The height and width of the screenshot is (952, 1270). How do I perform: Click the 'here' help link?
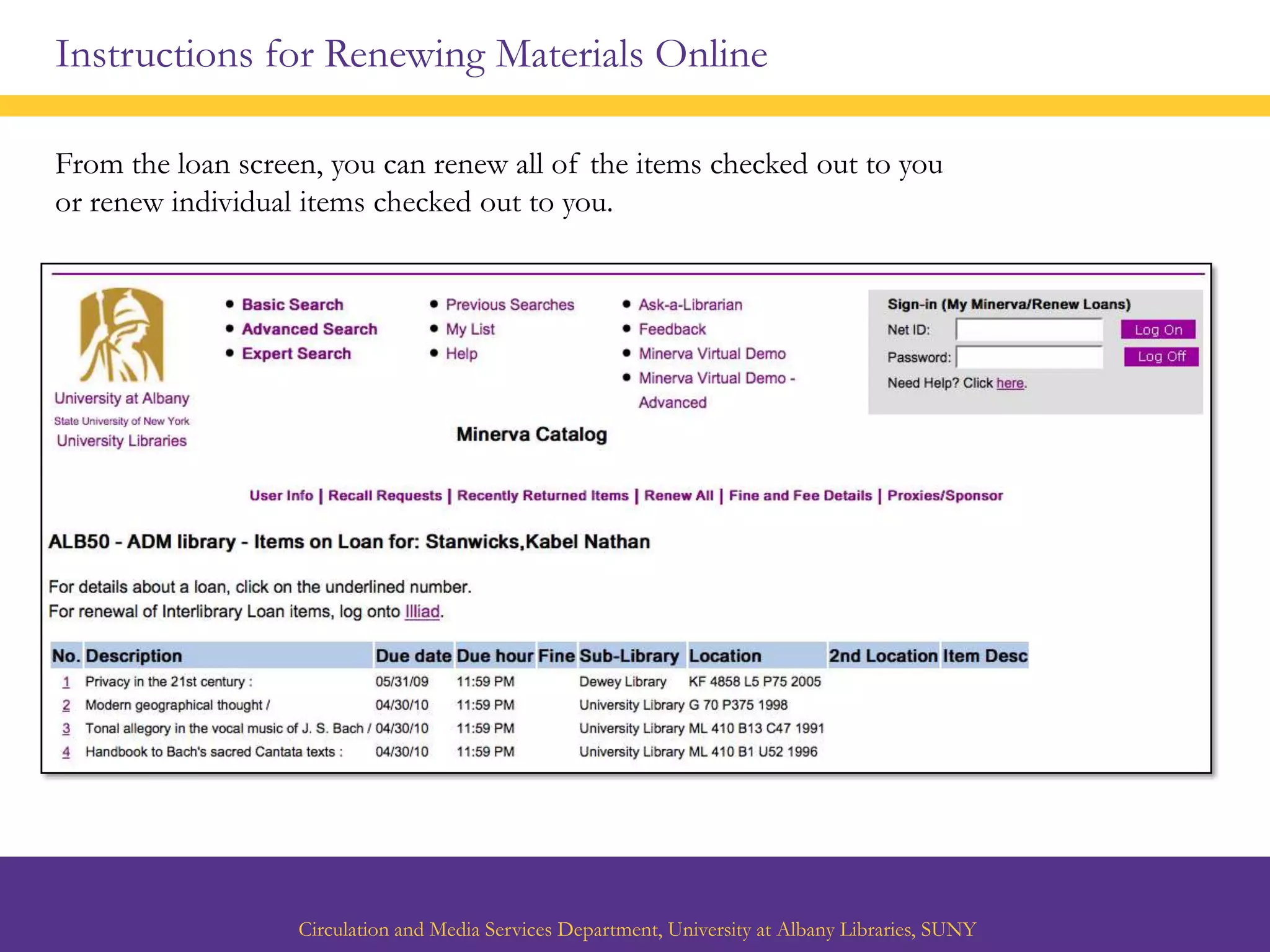coord(1010,383)
